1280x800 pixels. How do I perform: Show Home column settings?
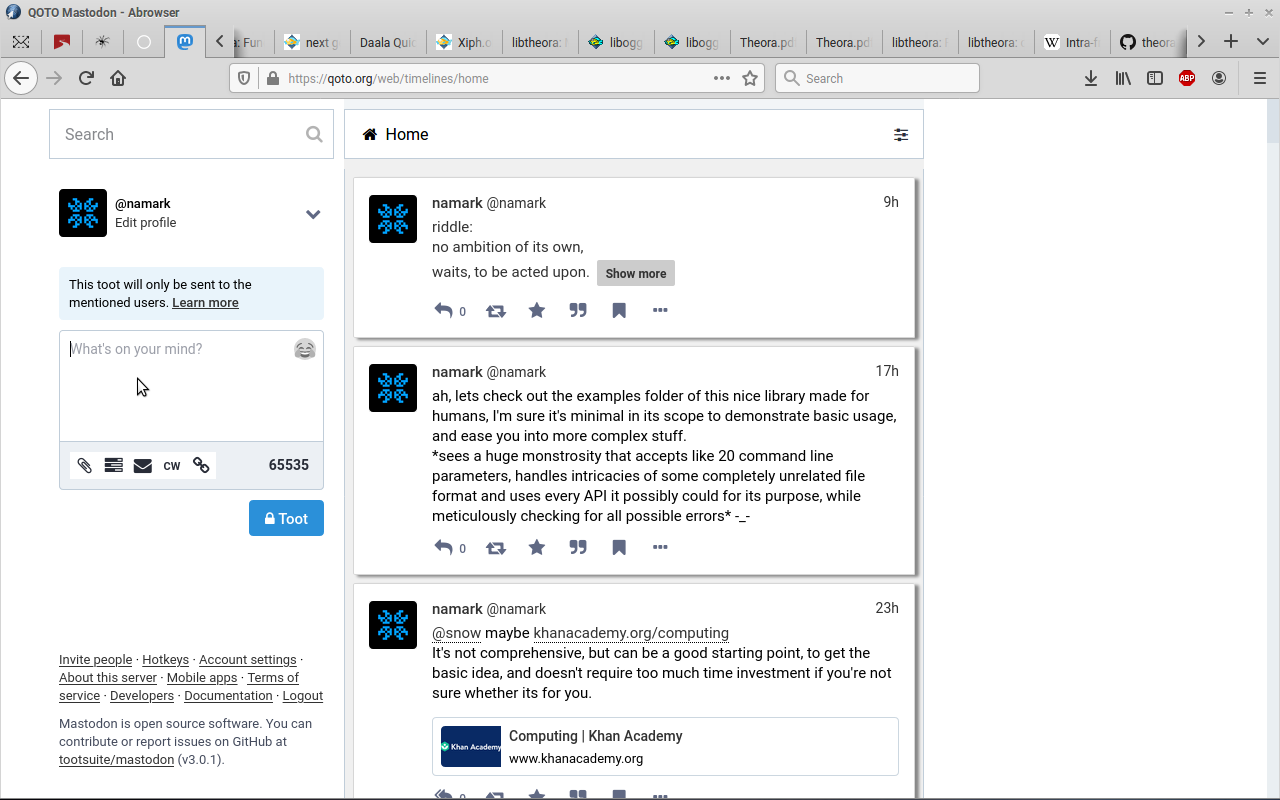(901, 135)
